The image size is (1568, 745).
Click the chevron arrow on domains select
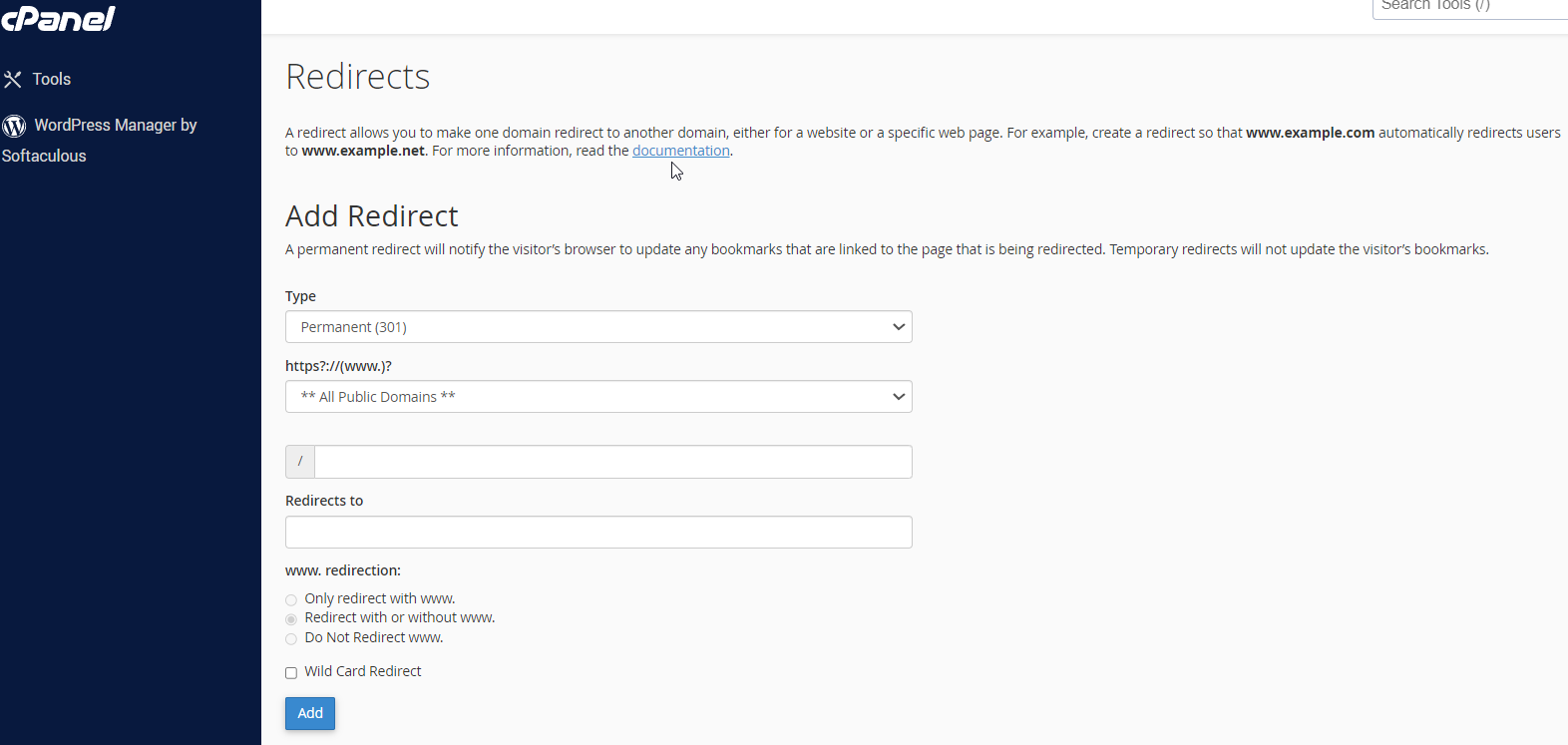899,397
